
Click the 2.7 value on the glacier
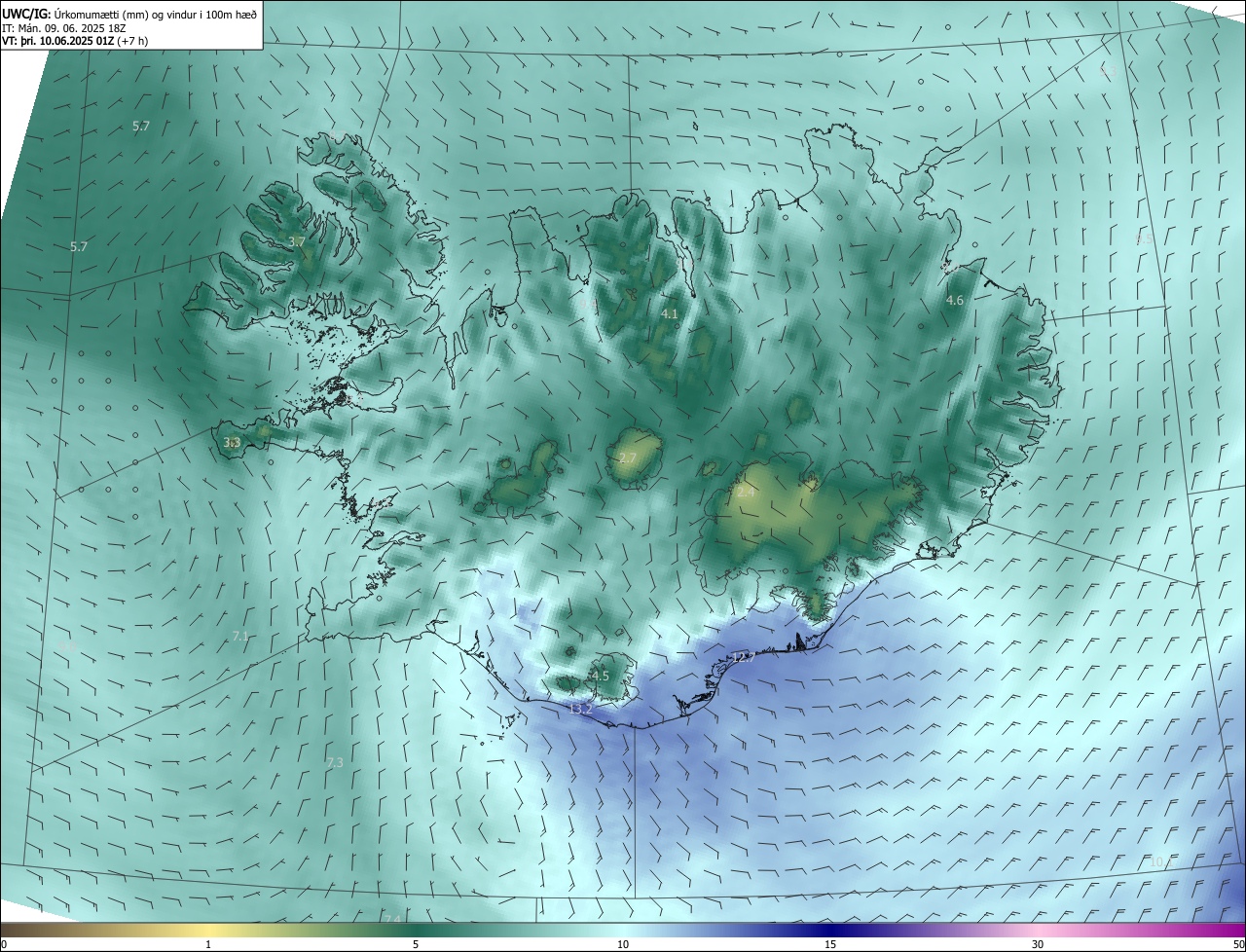coord(628,458)
